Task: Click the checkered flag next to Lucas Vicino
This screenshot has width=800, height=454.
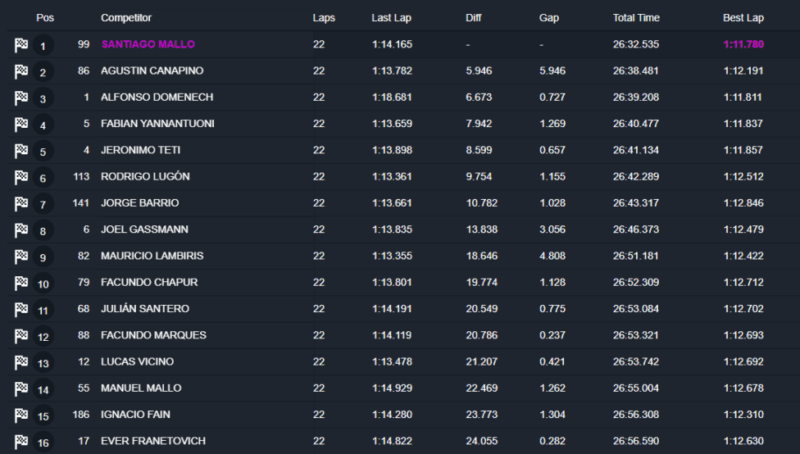Action: (x=20, y=361)
